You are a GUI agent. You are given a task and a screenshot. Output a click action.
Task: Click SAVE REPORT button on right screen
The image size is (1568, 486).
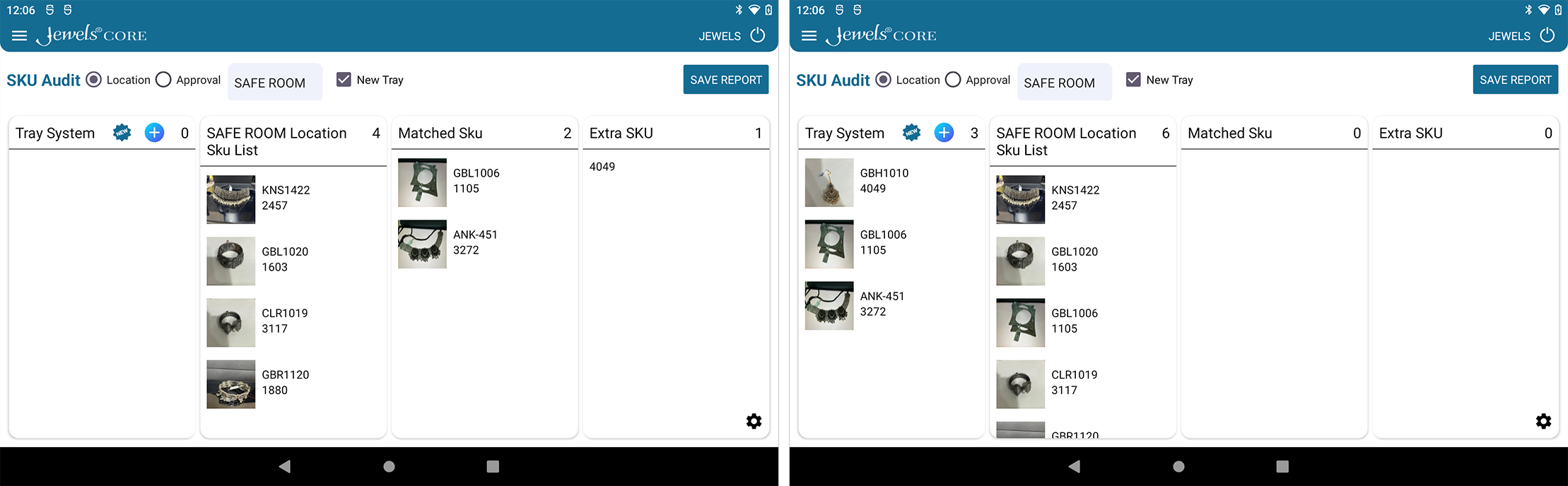point(1515,80)
